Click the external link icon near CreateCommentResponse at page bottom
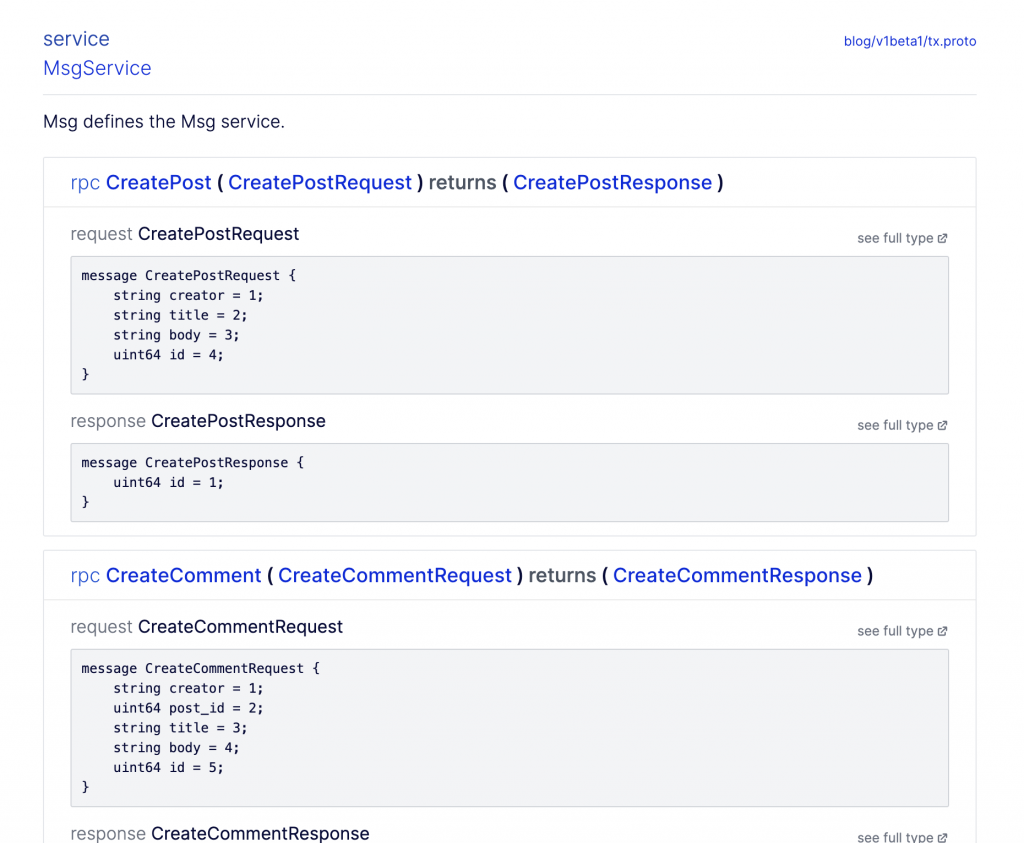This screenshot has height=843, width=1024. [941, 838]
